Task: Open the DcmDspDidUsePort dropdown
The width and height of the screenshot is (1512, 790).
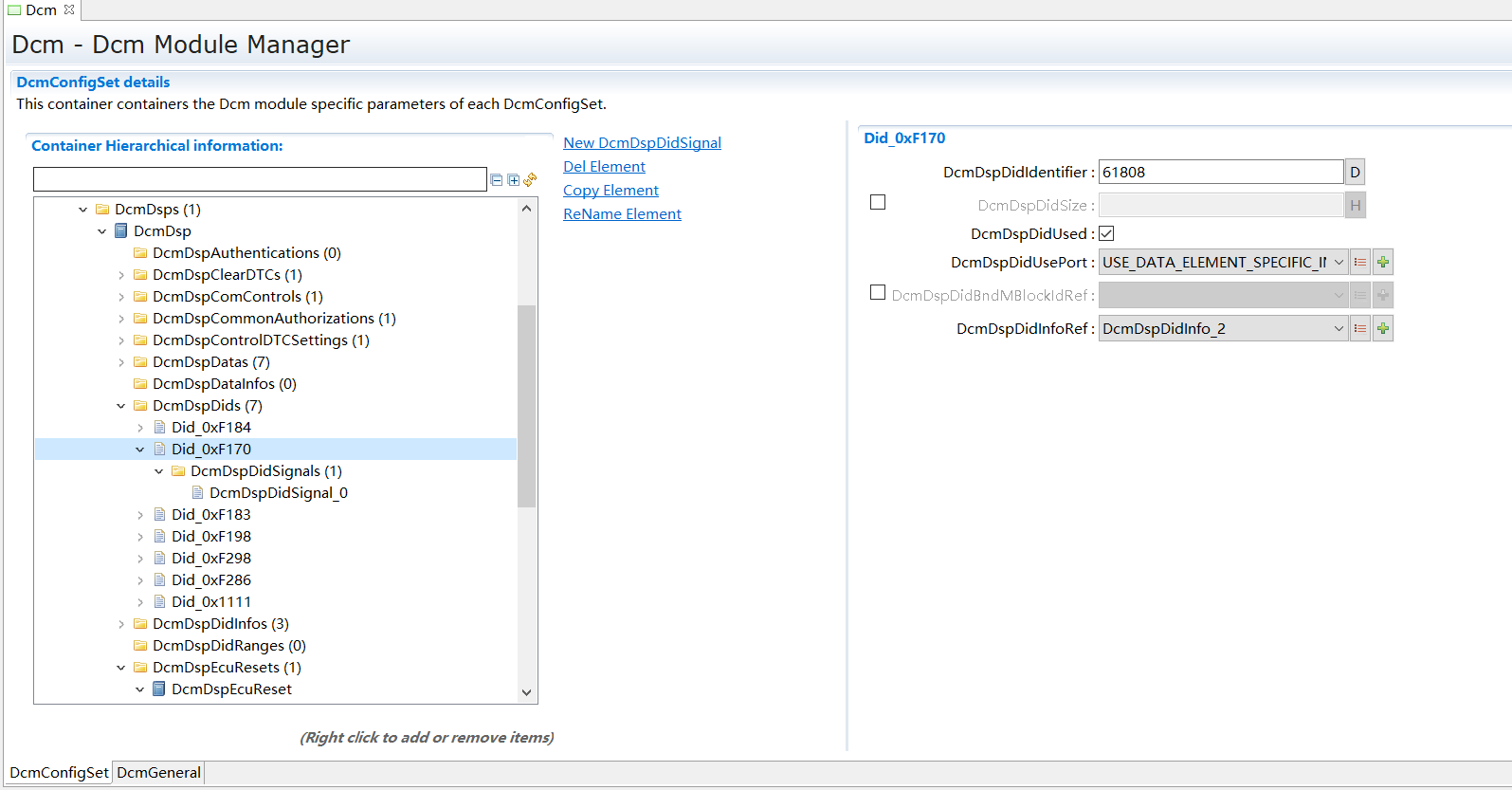Action: [x=1338, y=263]
